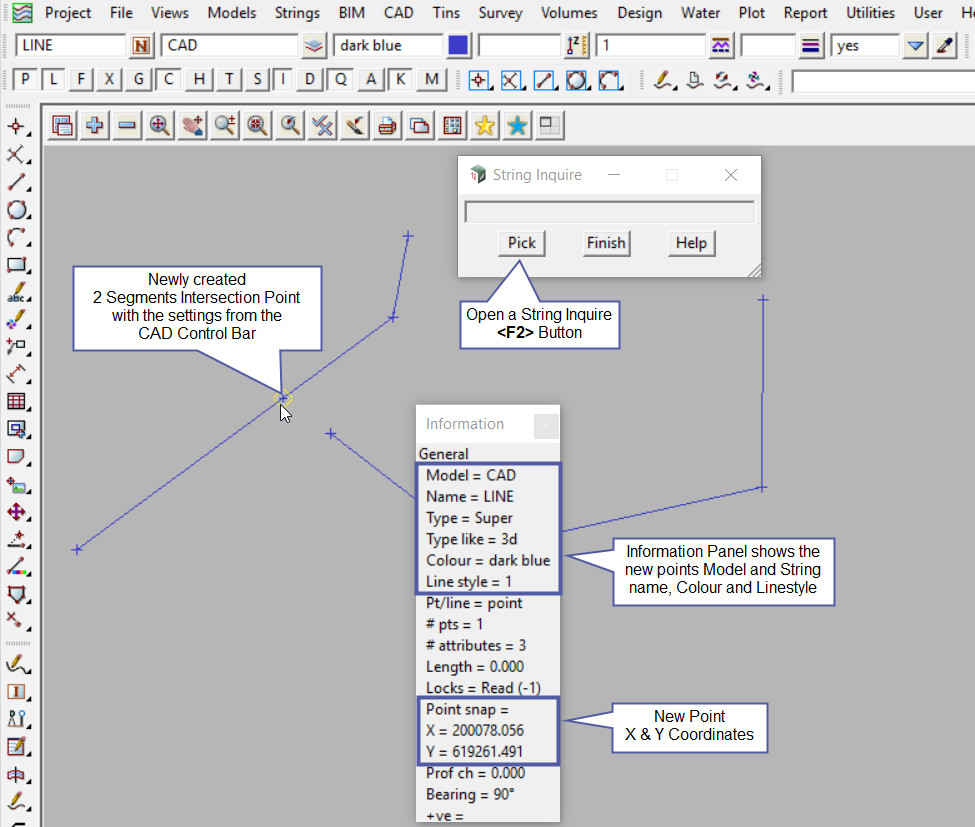Click the zoom out minus view icon
Image resolution: width=975 pixels, height=827 pixels.
[127, 125]
